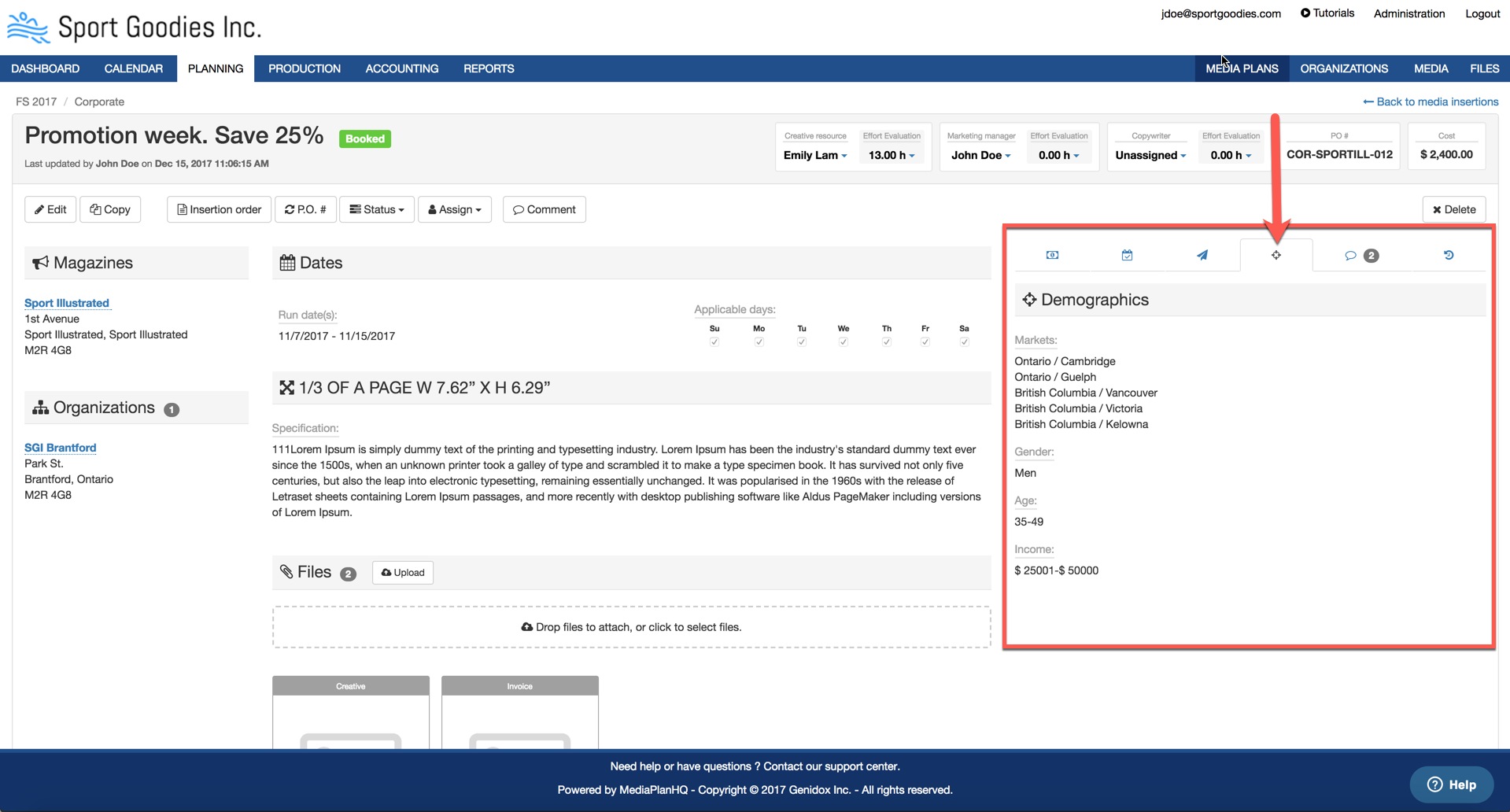Go to the Production menu tab
Image resolution: width=1510 pixels, height=812 pixels.
[x=304, y=68]
